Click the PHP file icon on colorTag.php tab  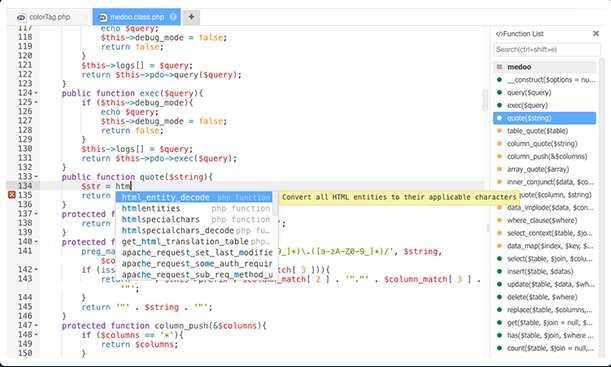tap(21, 18)
